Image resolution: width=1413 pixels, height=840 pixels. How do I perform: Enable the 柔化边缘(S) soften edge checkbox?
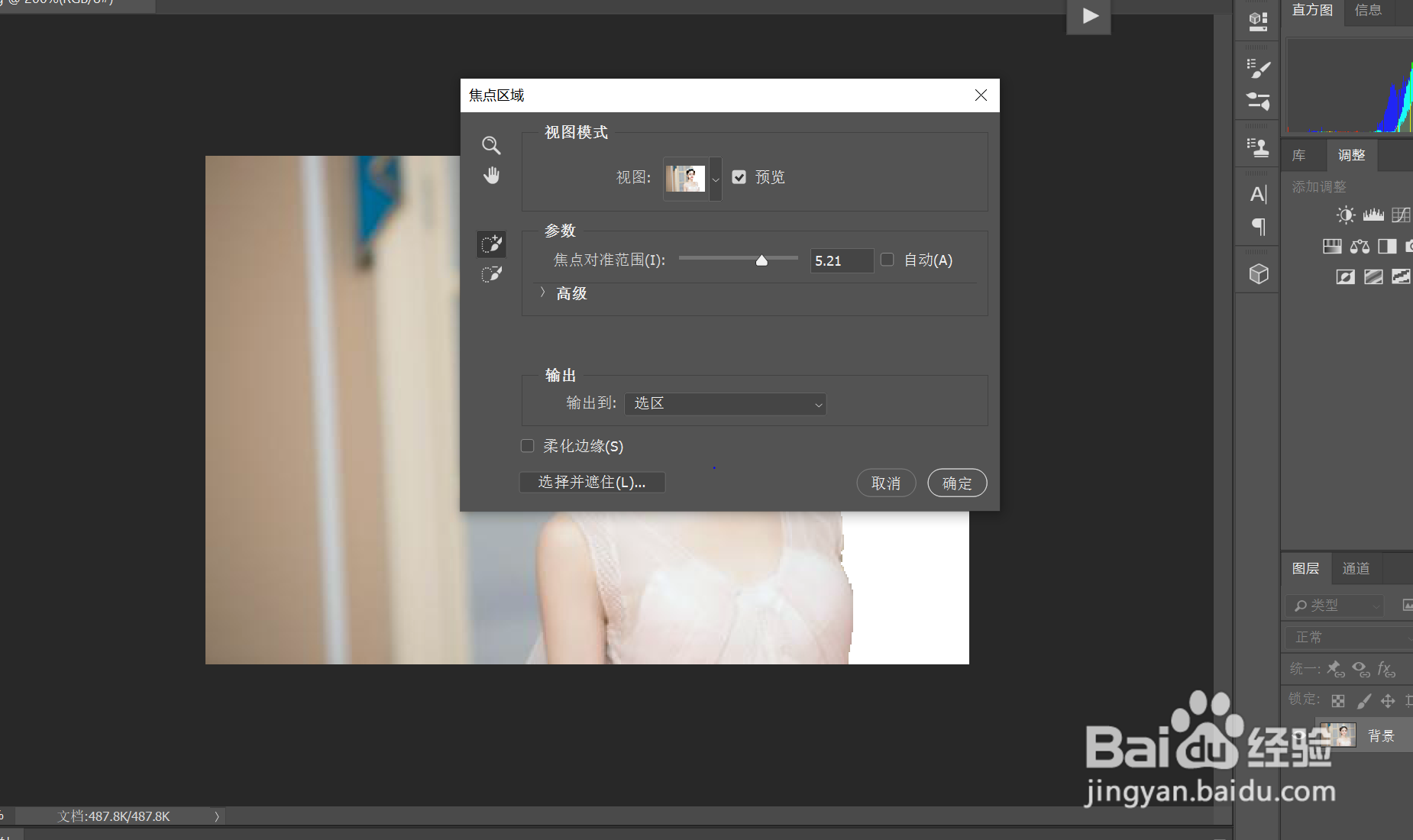527,445
